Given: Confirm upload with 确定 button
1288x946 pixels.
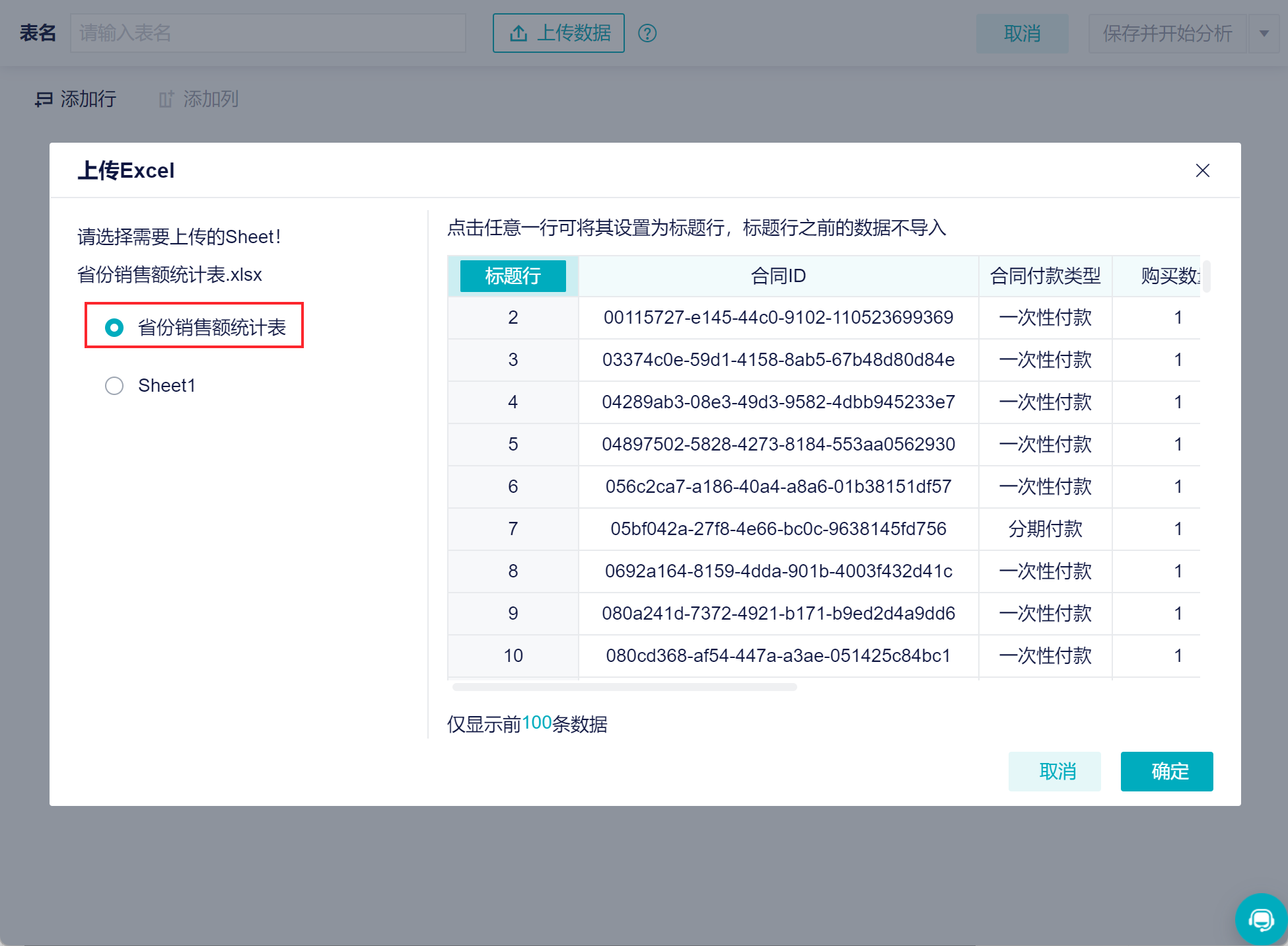Looking at the screenshot, I should click(1166, 771).
